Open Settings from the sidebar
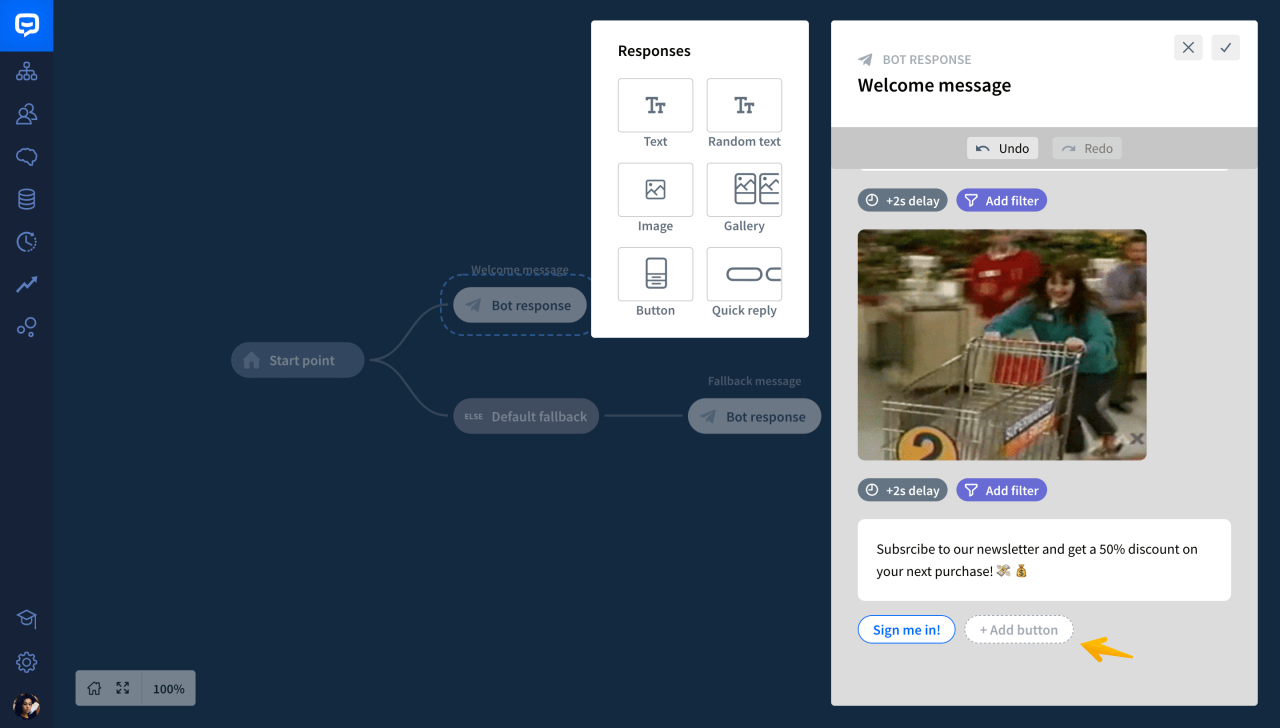Screen dimensions: 1280x728 pos(26,662)
